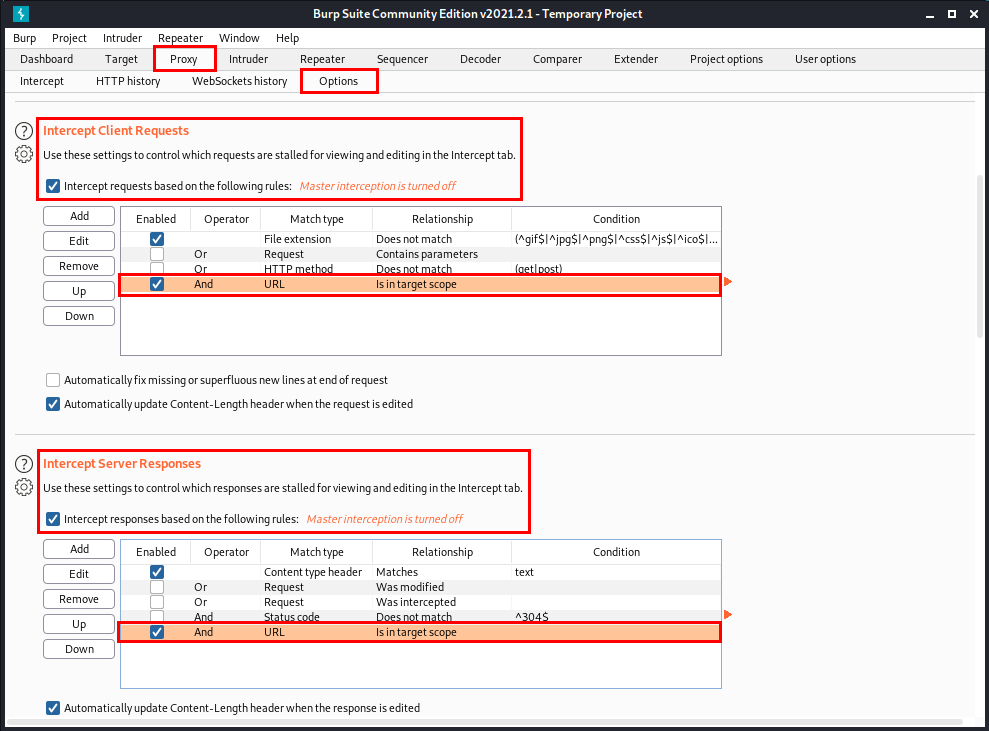This screenshot has width=989, height=731.
Task: Toggle update Content-Length when response edited
Action: [53, 708]
